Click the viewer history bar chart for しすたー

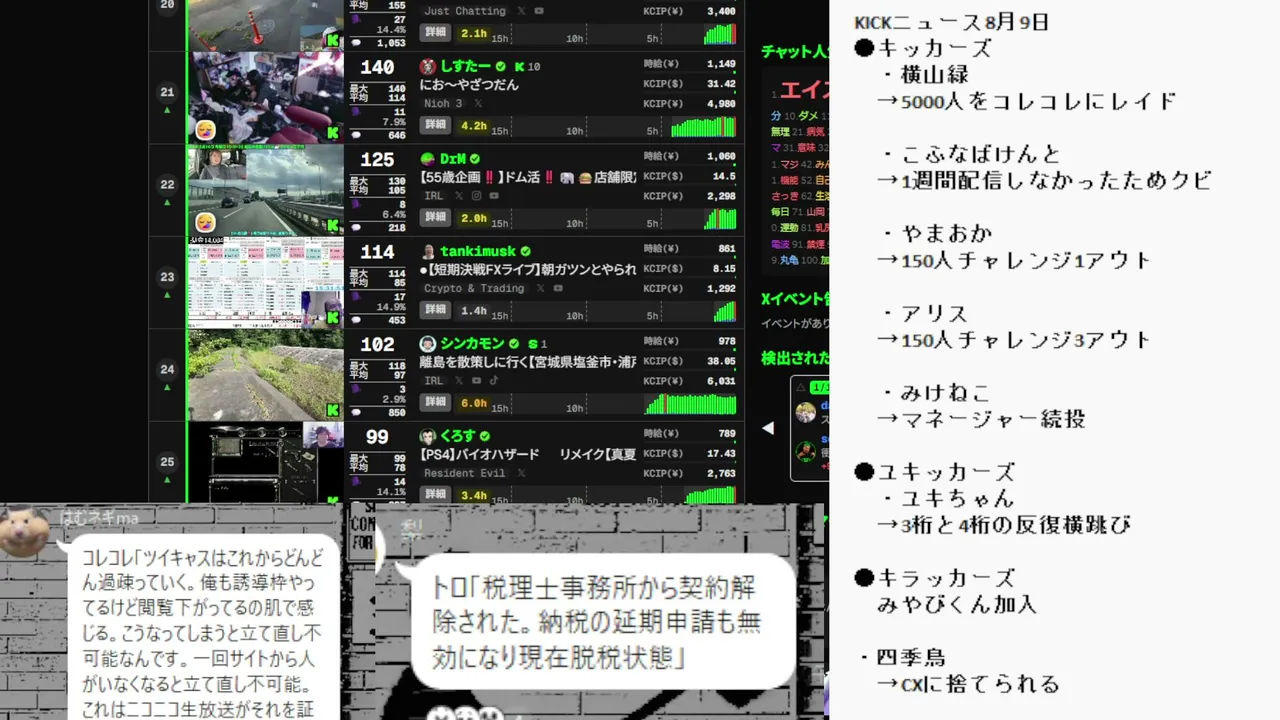tap(704, 126)
